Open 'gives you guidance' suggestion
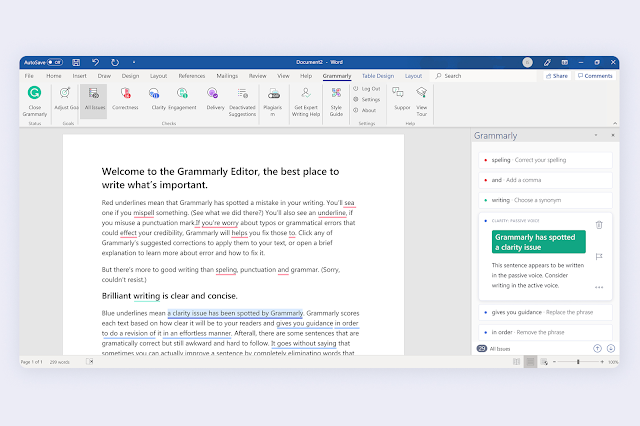Viewport: 640px width, 426px height. click(545, 312)
